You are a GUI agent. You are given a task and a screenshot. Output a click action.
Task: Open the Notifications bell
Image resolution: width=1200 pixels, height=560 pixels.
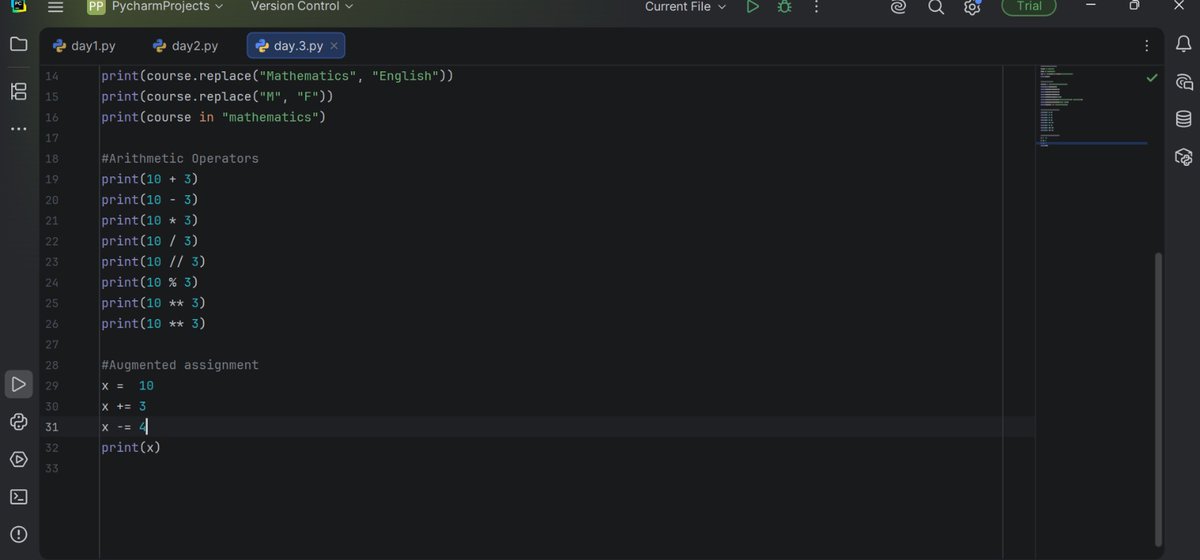click(1183, 45)
